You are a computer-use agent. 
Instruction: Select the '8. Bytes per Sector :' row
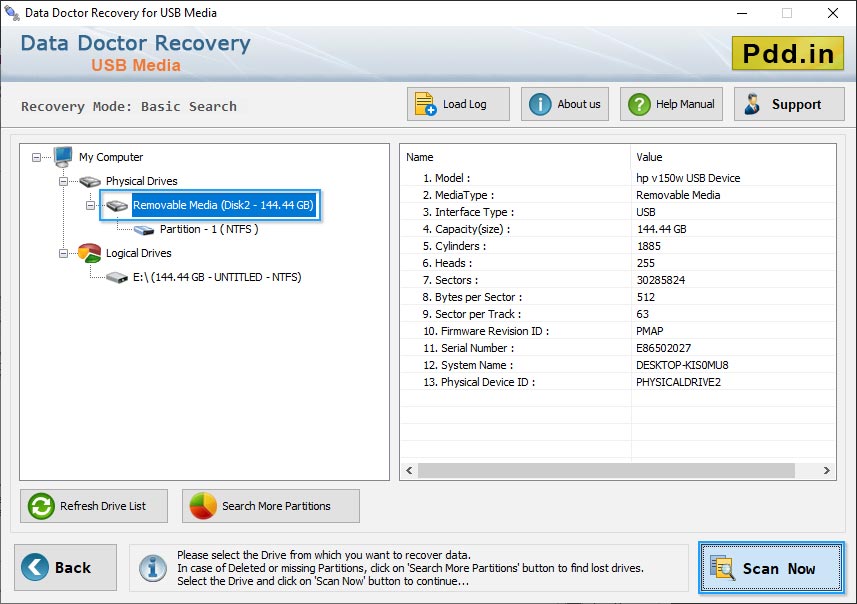(618, 297)
